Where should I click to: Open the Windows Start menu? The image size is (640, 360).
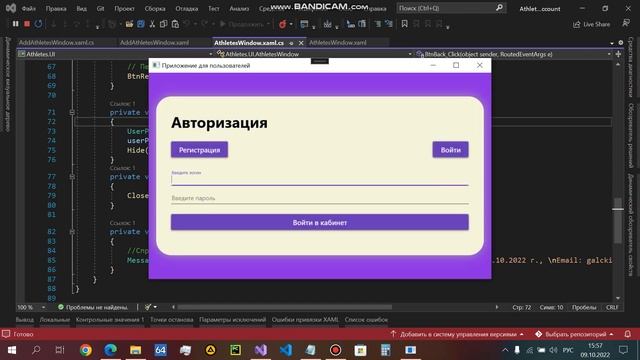point(11,350)
